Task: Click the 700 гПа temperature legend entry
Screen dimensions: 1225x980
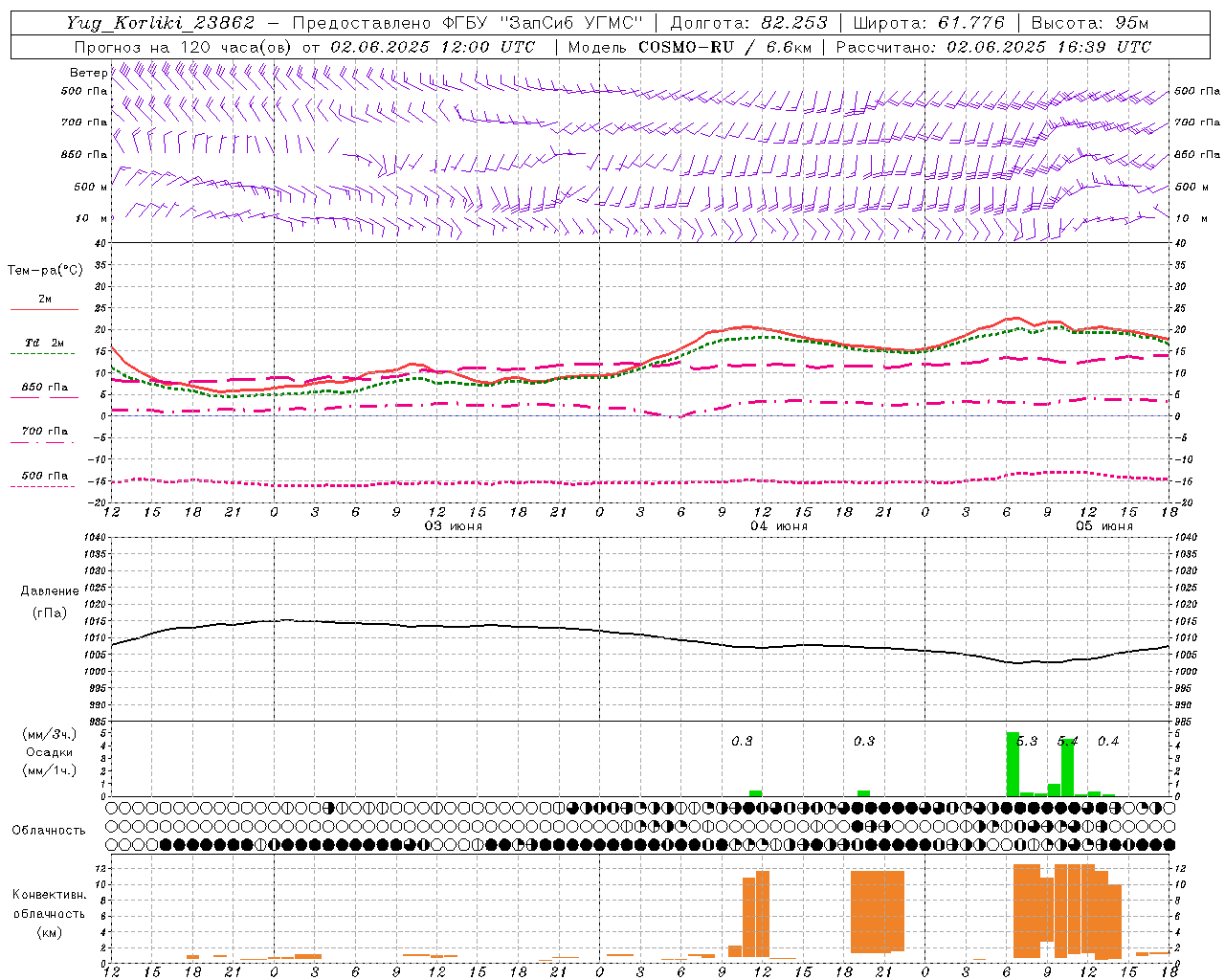Action: [x=45, y=431]
